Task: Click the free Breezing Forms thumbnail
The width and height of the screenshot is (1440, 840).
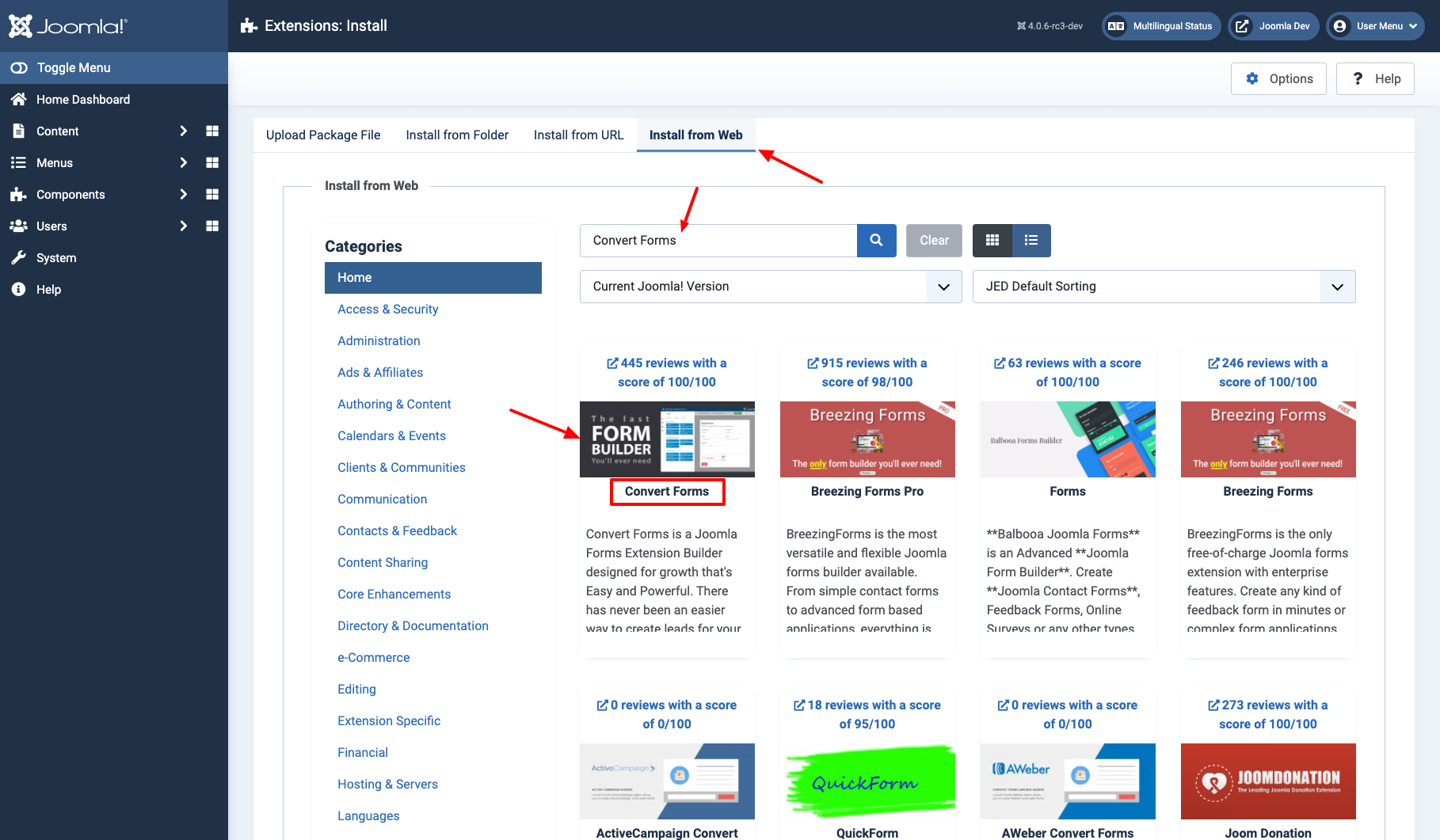Action: coord(1268,439)
